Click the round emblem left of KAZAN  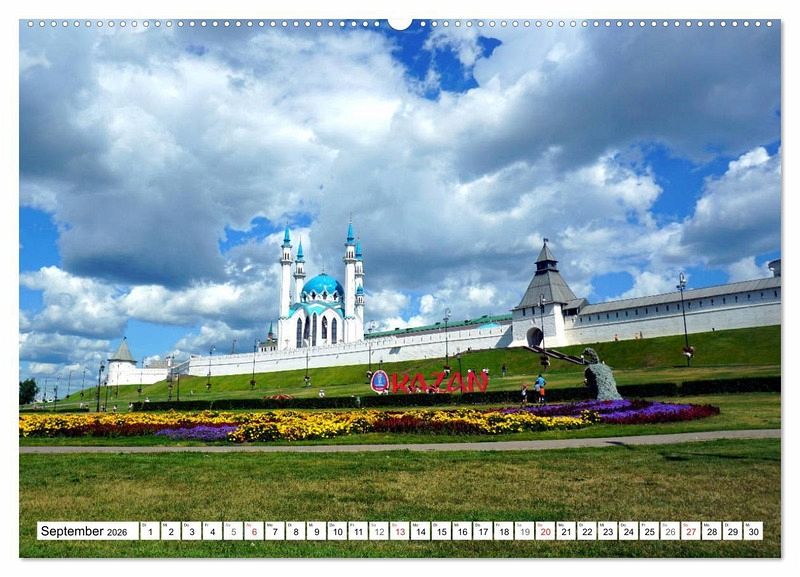pyautogui.click(x=380, y=382)
